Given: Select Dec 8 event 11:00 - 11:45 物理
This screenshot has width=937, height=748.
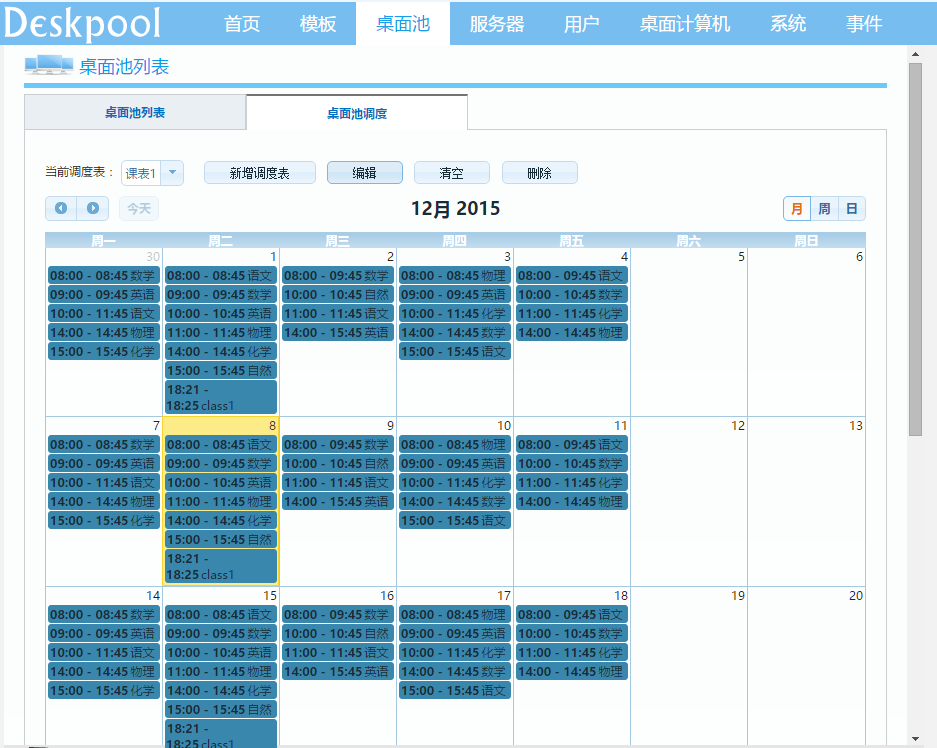Looking at the screenshot, I should click(221, 501).
